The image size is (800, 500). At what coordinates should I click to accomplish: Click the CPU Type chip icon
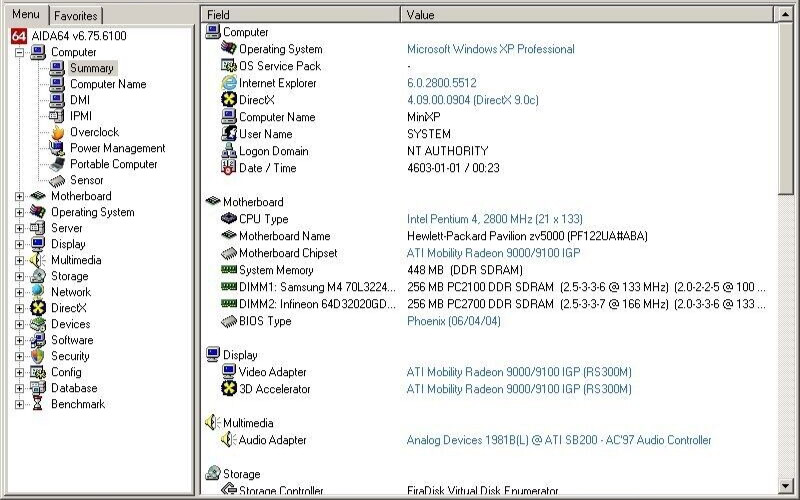pyautogui.click(x=229, y=218)
